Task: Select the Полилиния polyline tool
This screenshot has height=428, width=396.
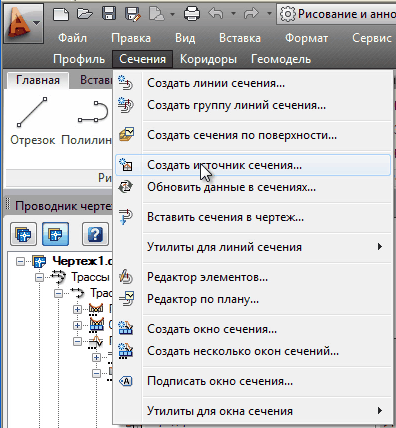Action: coord(87,122)
